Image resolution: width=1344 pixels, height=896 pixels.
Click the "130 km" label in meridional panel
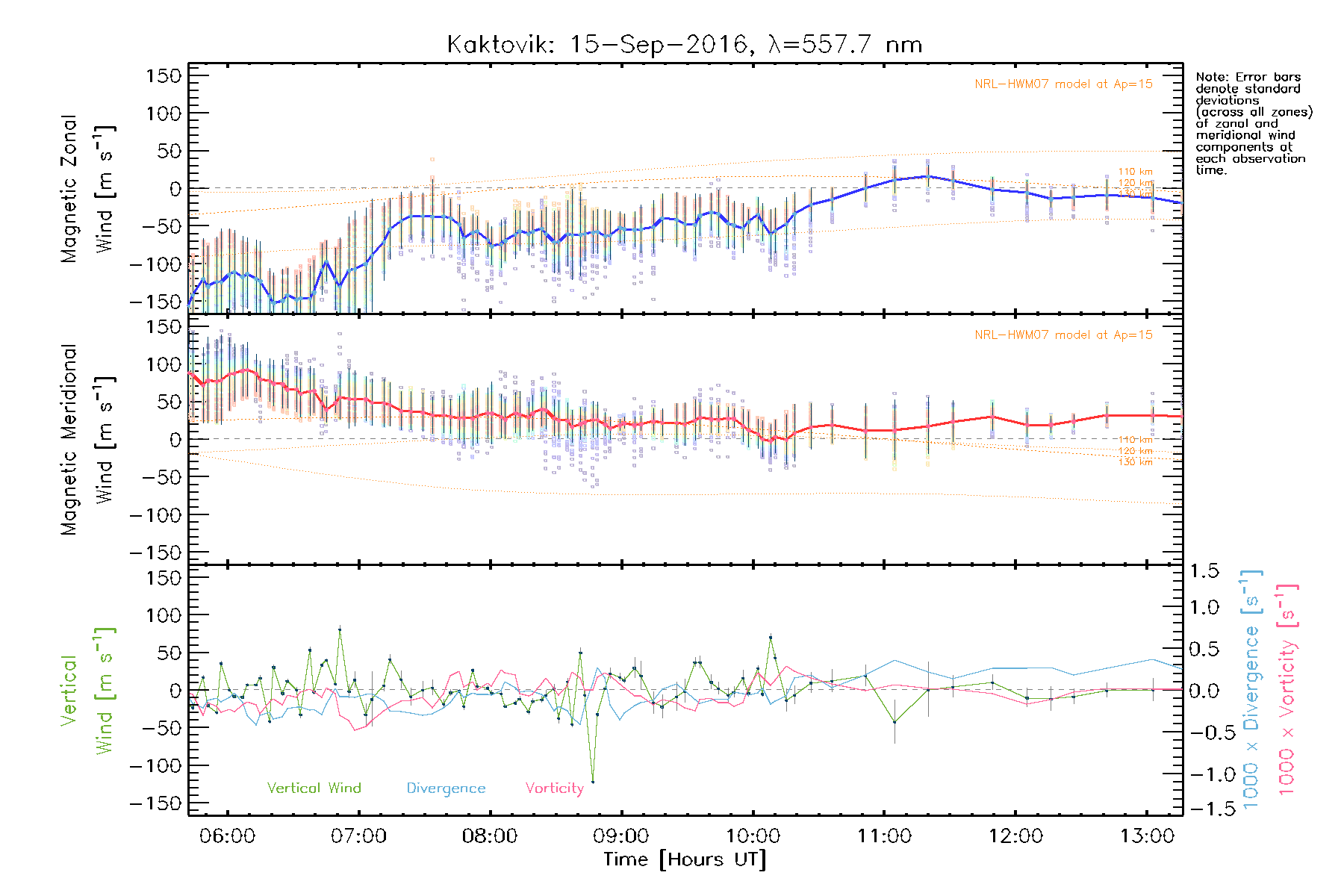[1135, 462]
